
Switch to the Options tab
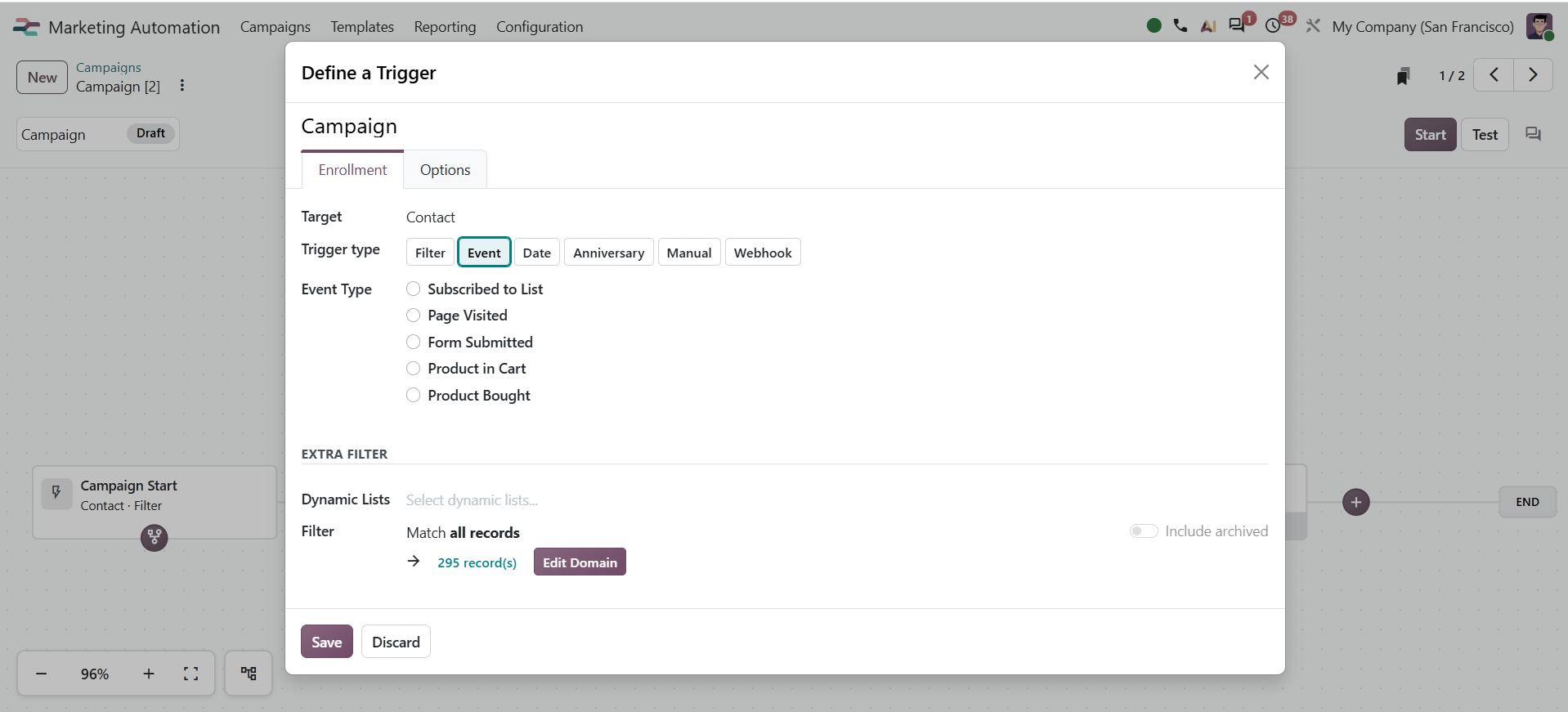pos(446,169)
